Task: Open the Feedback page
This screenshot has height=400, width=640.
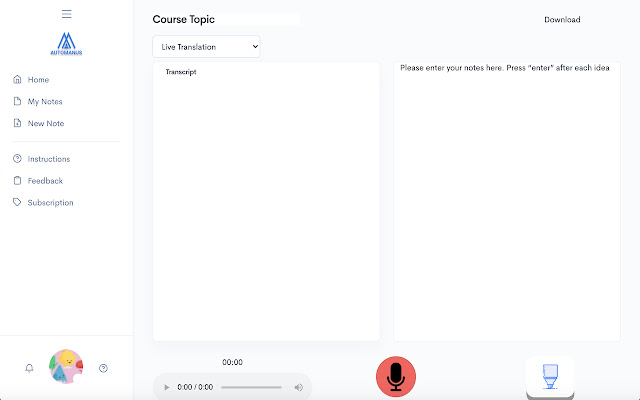Action: click(45, 181)
